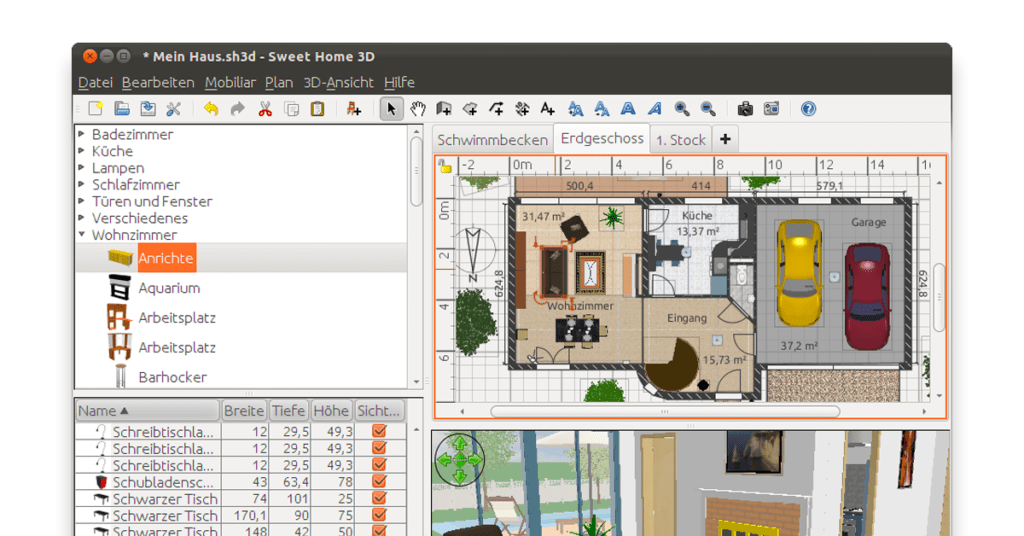The height and width of the screenshot is (536, 1024).
Task: Click the Increase text size icon
Action: tap(575, 108)
